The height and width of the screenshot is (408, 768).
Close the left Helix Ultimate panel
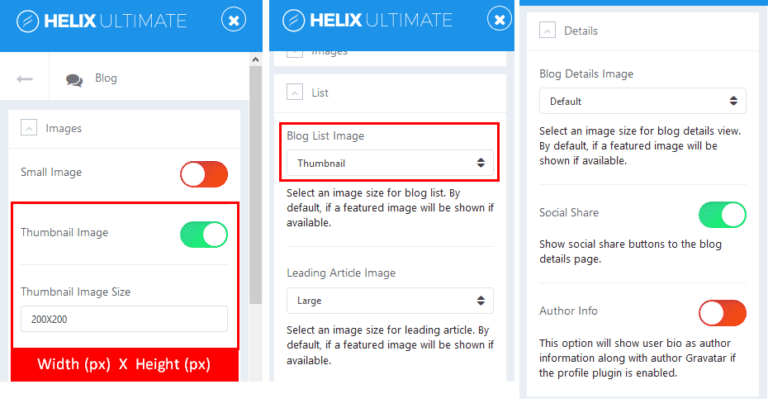pyautogui.click(x=234, y=20)
